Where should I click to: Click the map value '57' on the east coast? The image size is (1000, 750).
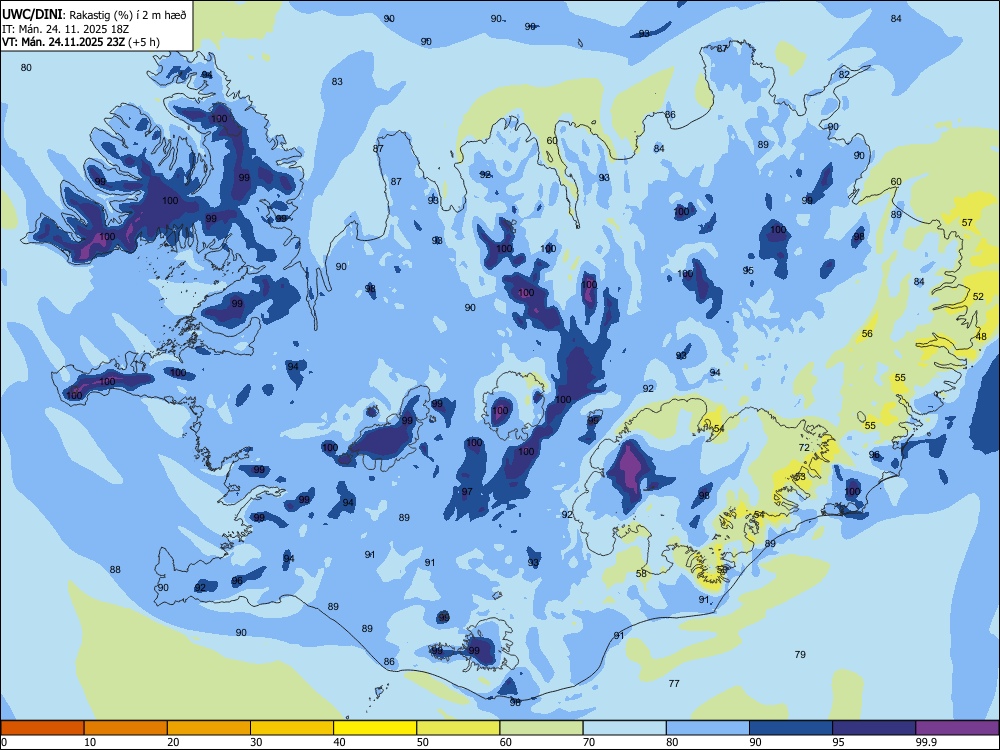(967, 223)
